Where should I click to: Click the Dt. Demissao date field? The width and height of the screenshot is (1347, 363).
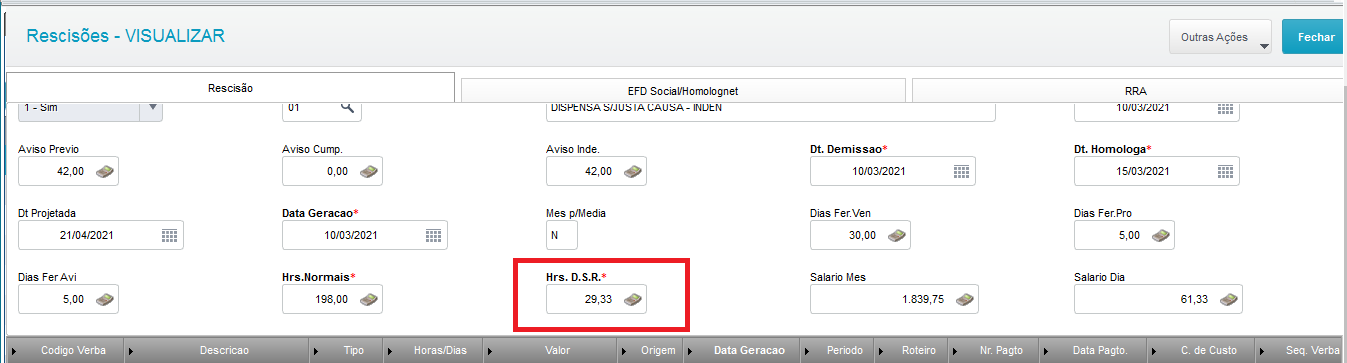click(x=892, y=172)
